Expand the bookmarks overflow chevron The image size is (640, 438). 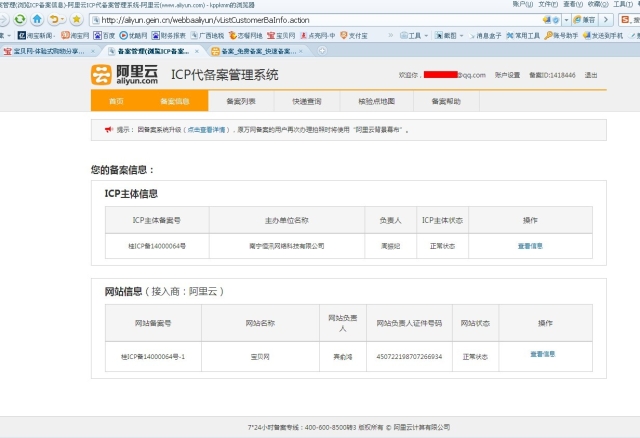[x=390, y=36]
